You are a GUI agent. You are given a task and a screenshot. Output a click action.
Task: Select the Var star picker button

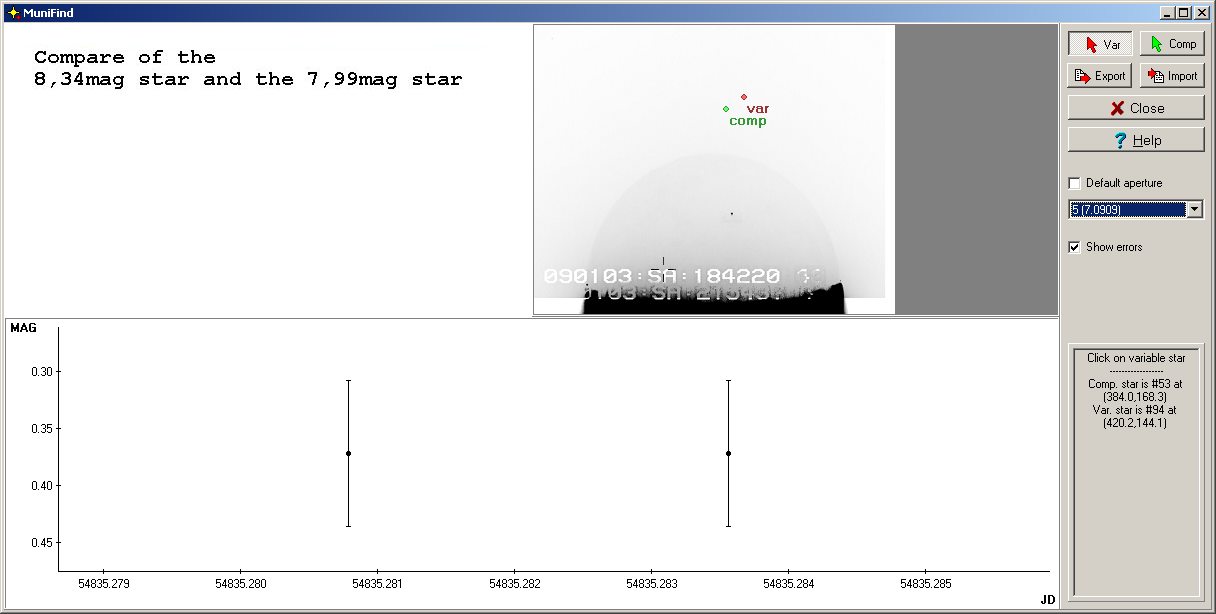(1100, 44)
